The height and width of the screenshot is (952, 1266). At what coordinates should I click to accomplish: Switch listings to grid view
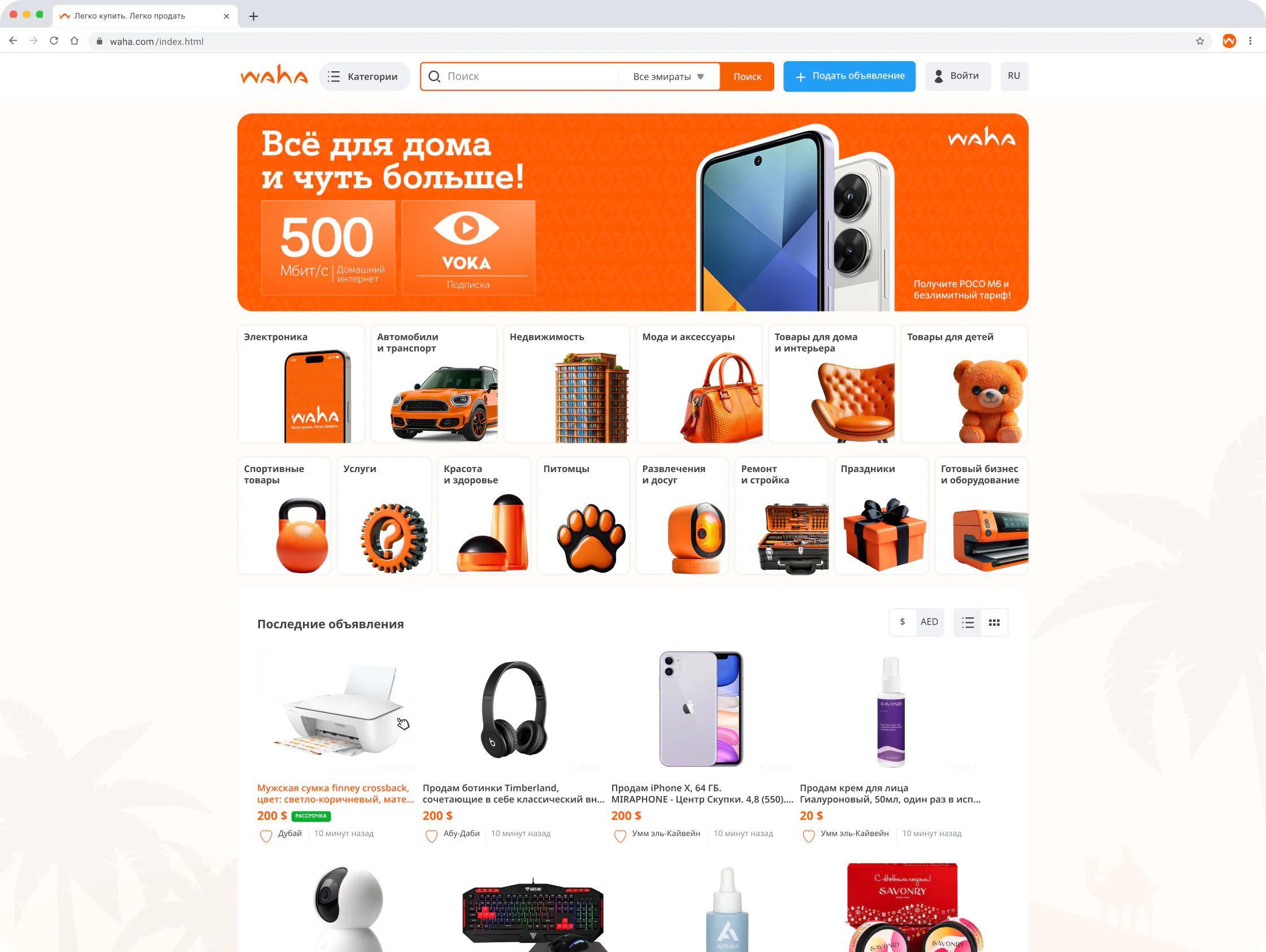[994, 622]
